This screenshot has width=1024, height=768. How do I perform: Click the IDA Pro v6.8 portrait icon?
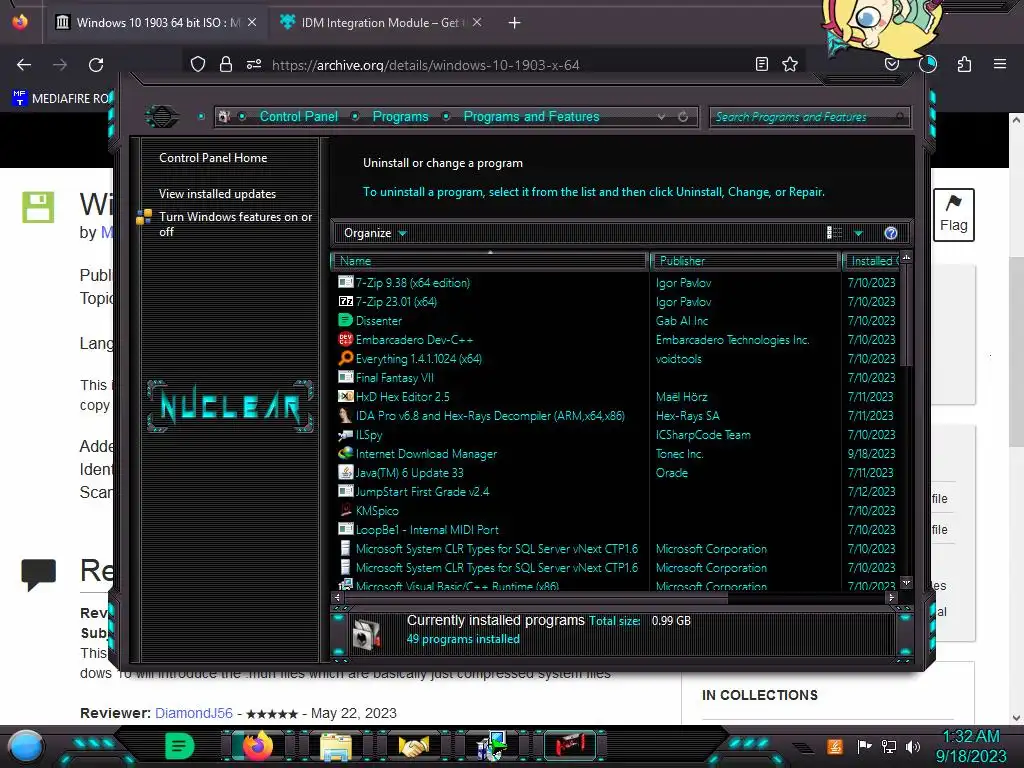click(345, 415)
